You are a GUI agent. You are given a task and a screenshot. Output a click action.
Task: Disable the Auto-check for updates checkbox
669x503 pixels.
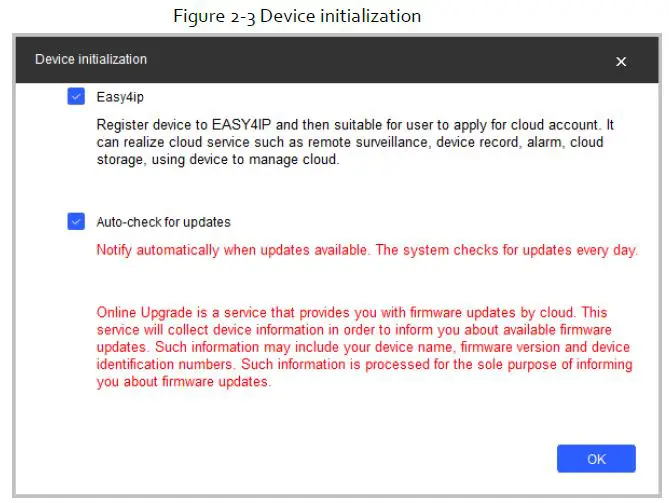(x=76, y=221)
